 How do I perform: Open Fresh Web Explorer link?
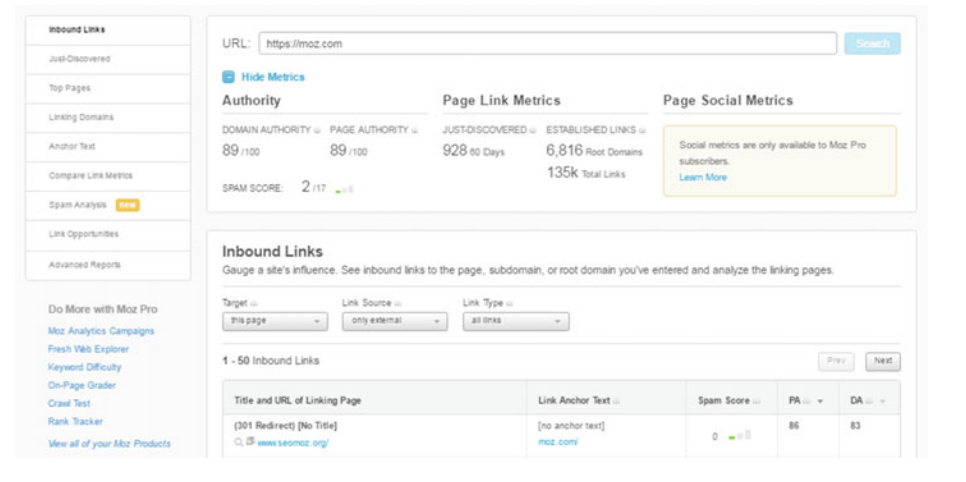click(88, 349)
